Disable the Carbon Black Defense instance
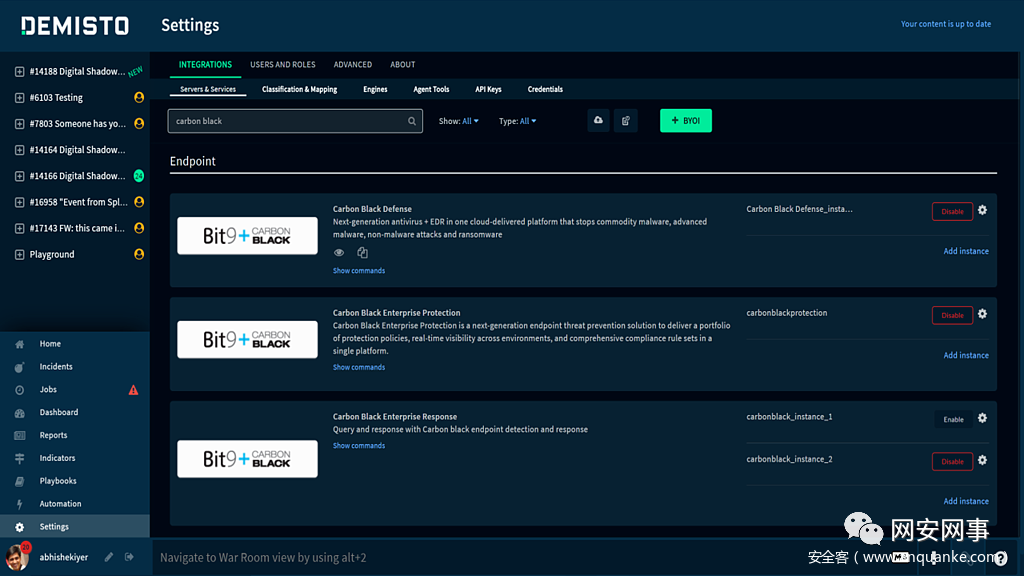This screenshot has height=576, width=1024. 952,211
